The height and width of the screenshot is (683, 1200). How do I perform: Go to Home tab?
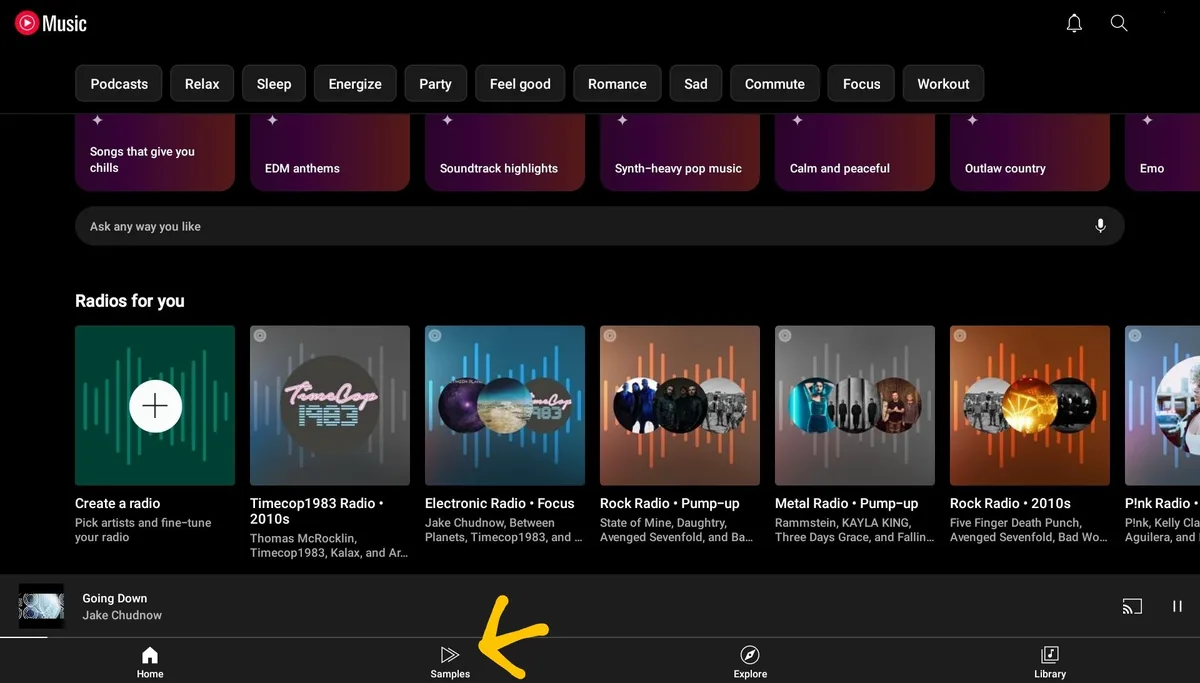pyautogui.click(x=150, y=661)
